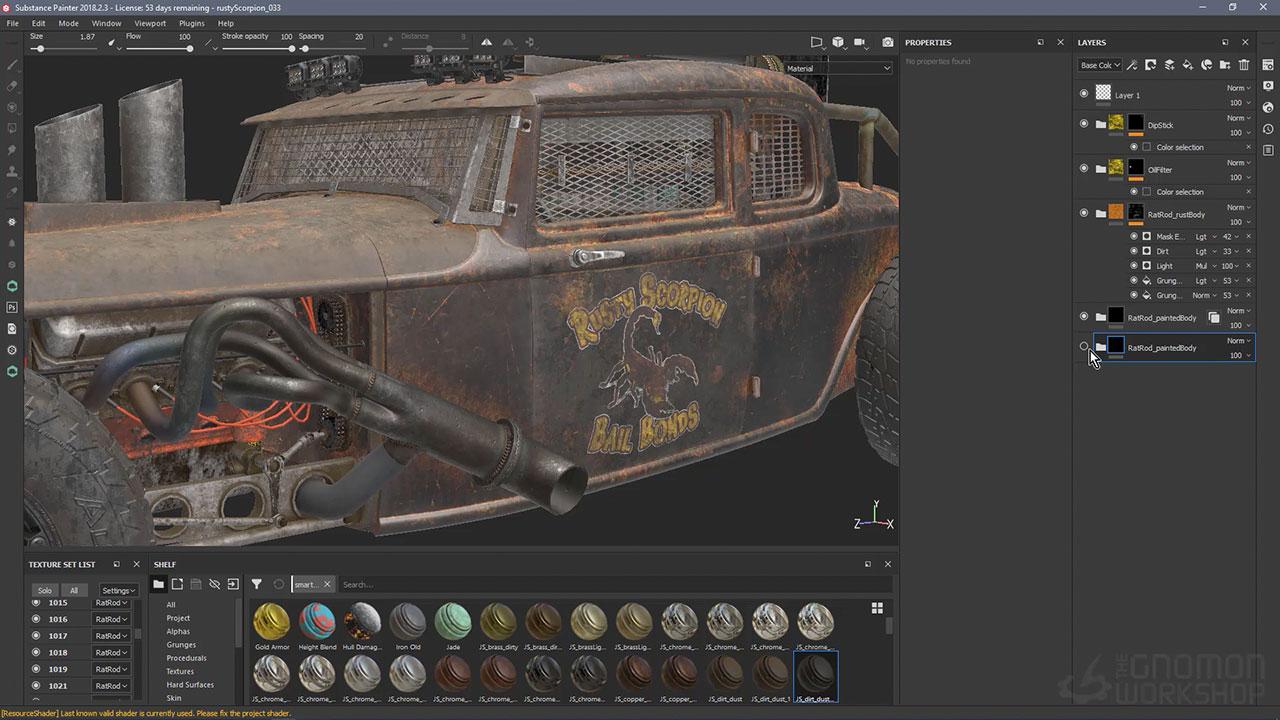This screenshot has height=720, width=1280.
Task: Open the Display Settings icon on right dock
Action: (x=1268, y=86)
